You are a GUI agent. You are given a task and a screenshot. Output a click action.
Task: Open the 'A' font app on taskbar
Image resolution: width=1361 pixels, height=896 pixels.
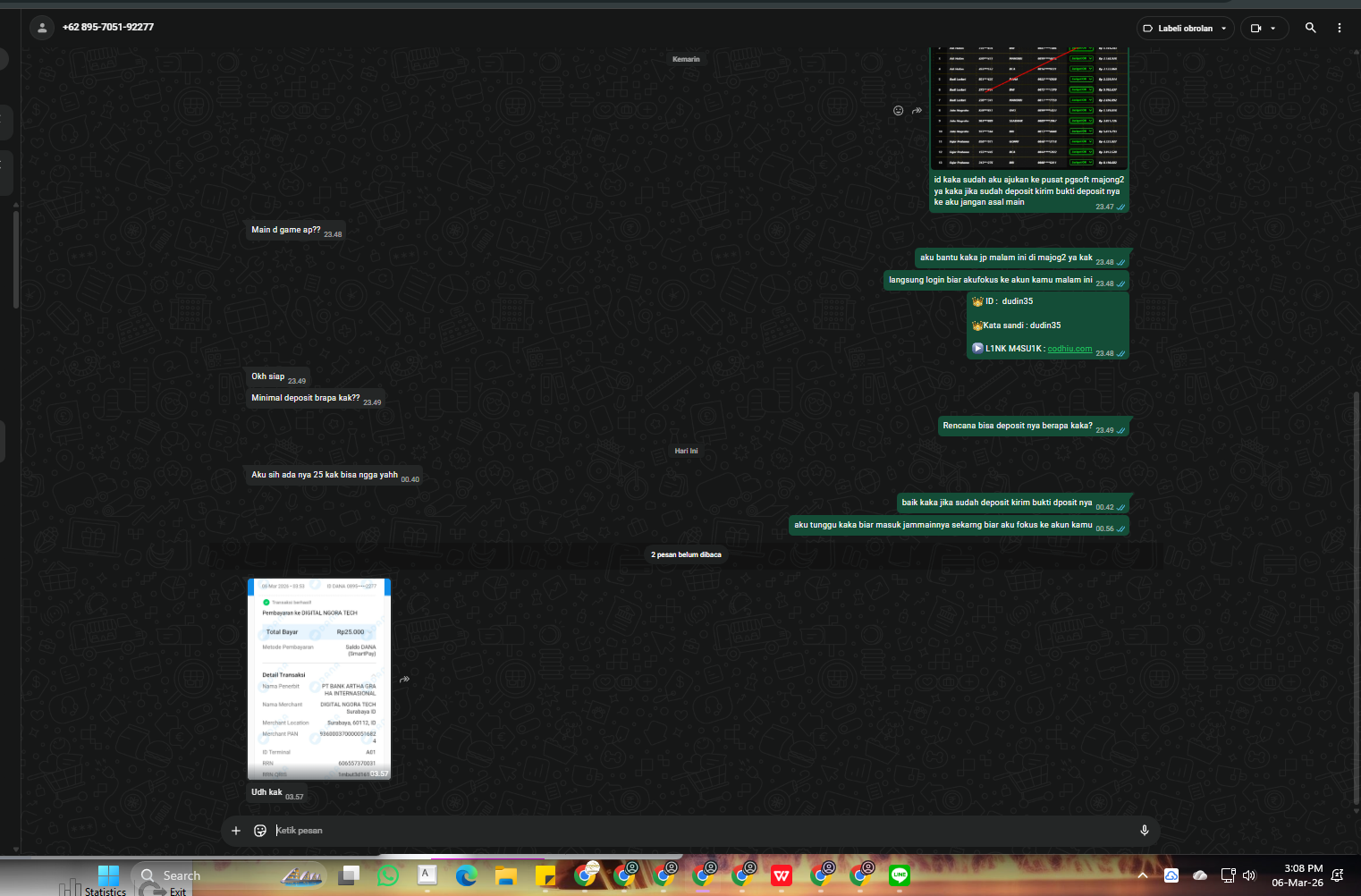click(427, 876)
